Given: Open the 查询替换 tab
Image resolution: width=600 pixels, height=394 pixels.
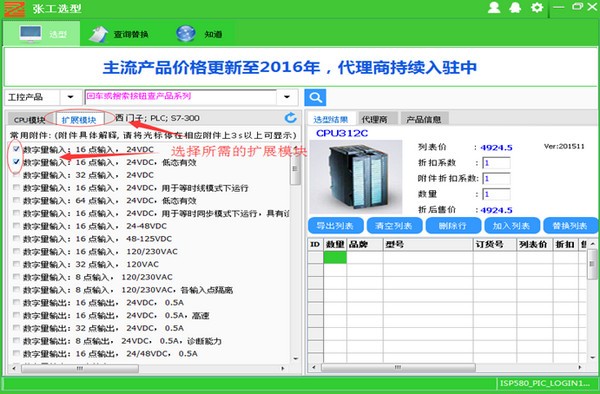Looking at the screenshot, I should [x=119, y=34].
